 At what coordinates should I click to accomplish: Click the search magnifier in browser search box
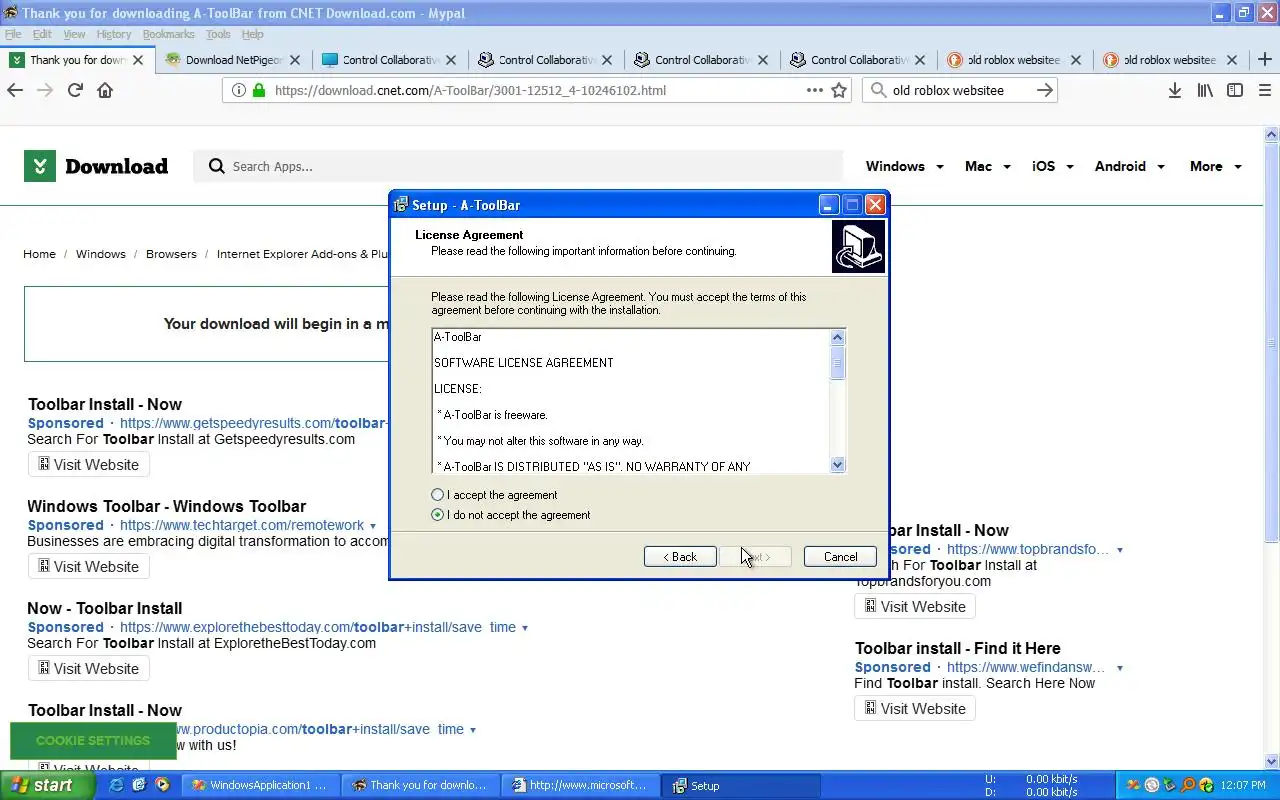point(878,90)
